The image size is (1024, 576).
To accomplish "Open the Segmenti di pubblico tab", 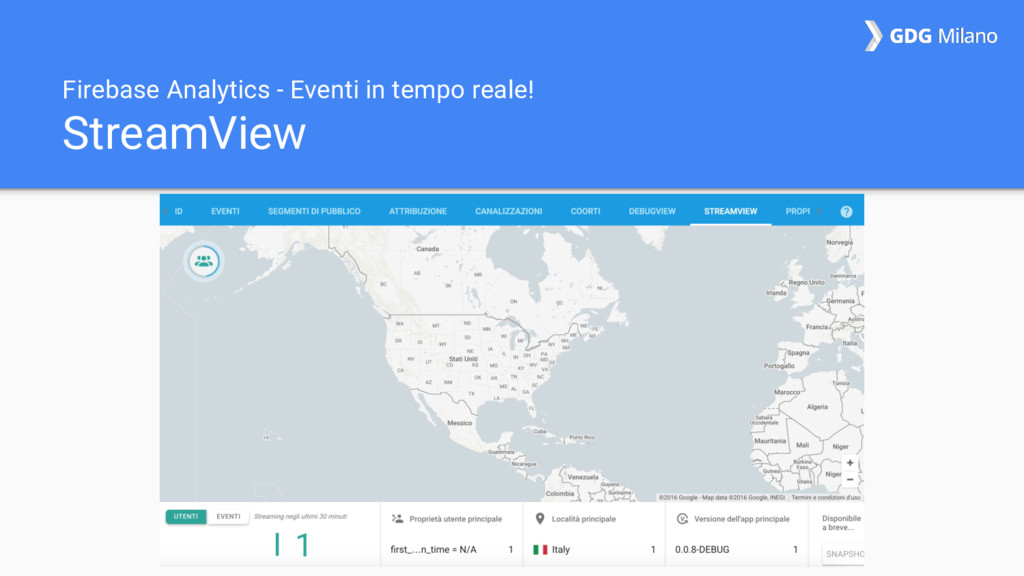I will [314, 211].
